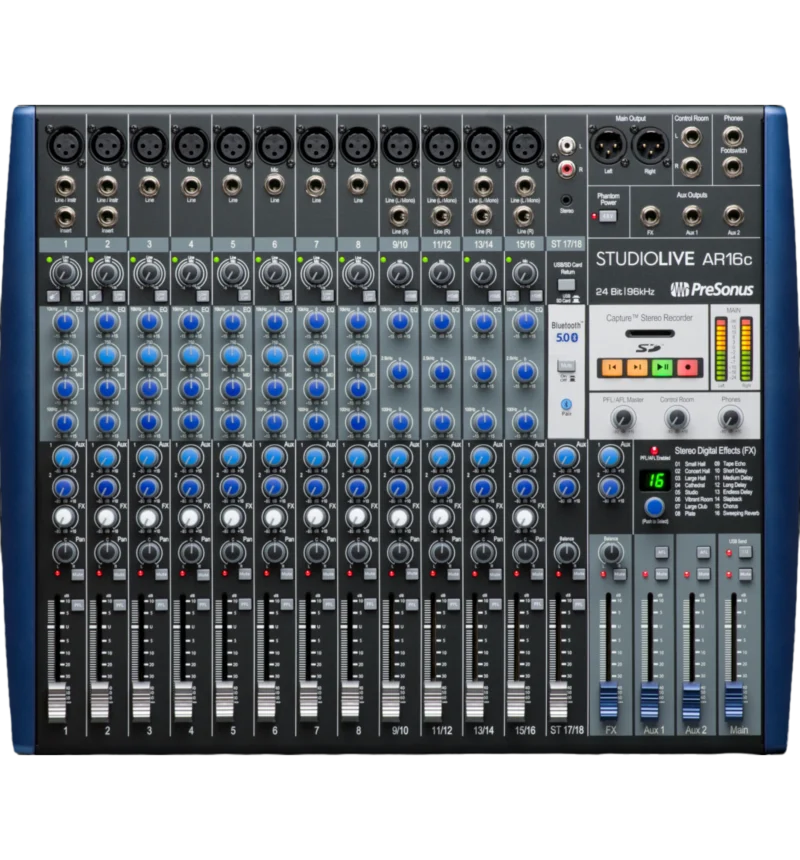Mute the 9/10 stereo channel
This screenshot has height=860, width=800.
pyautogui.click(x=412, y=574)
